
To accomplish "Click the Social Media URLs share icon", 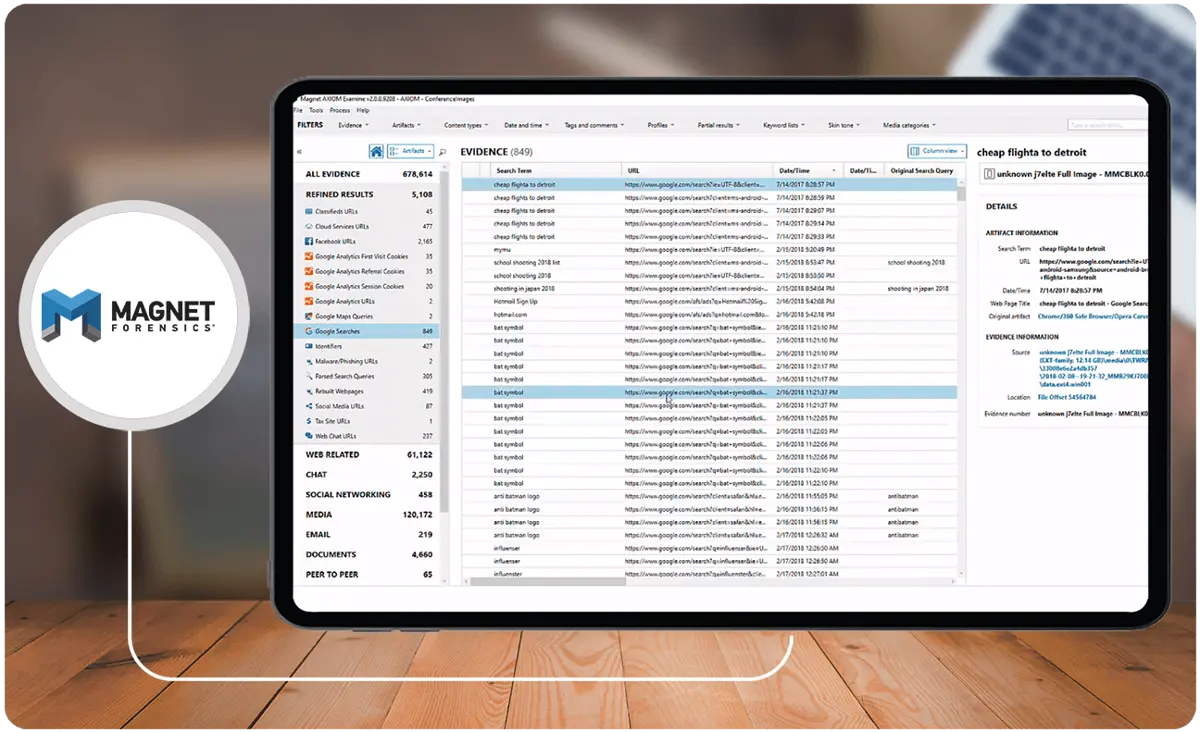I will [309, 407].
